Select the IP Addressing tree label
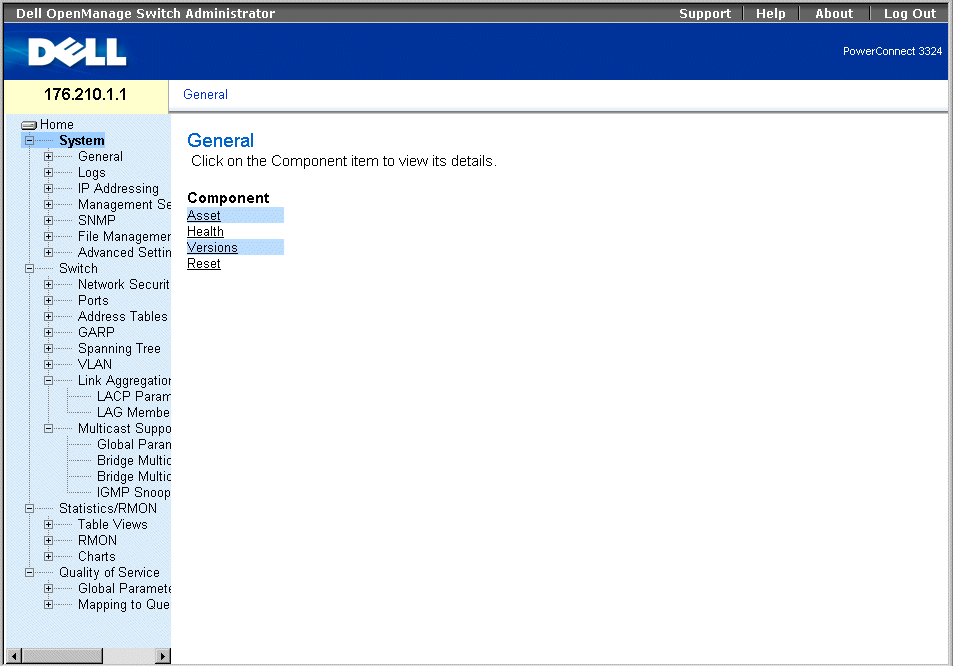This screenshot has height=666, width=953. pos(118,188)
